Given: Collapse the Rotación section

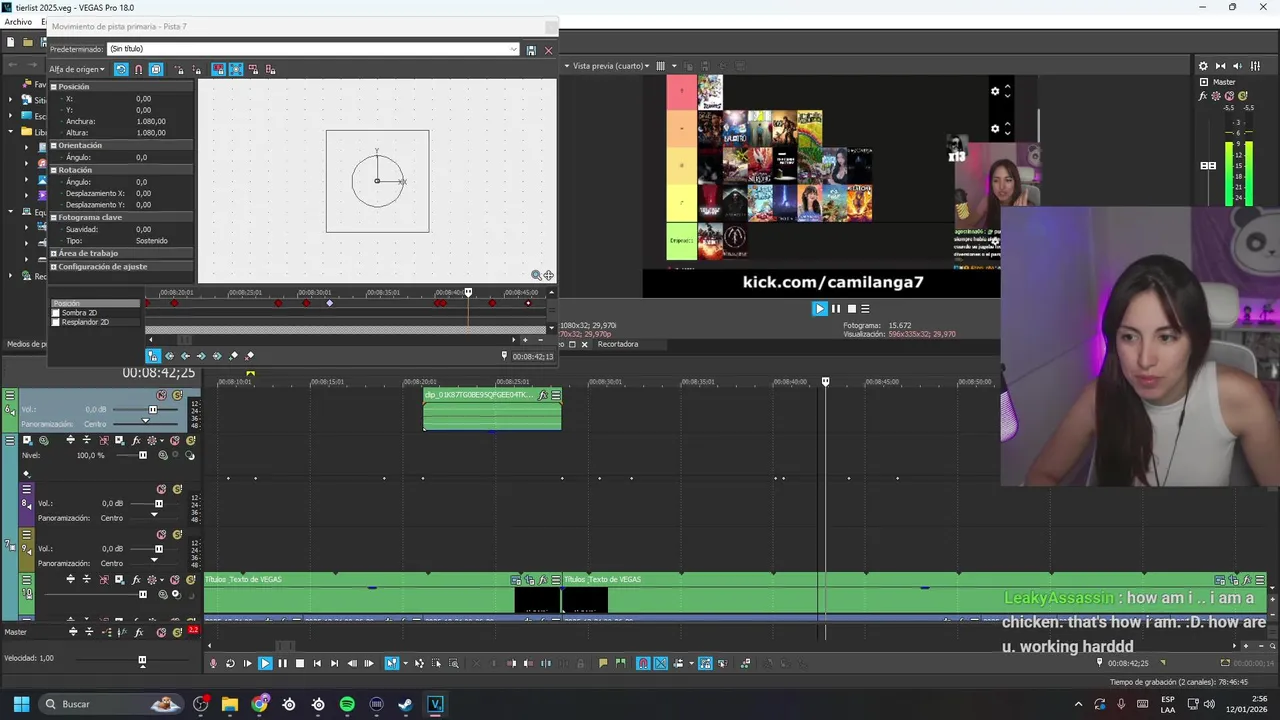Looking at the screenshot, I should pyautogui.click(x=53, y=170).
